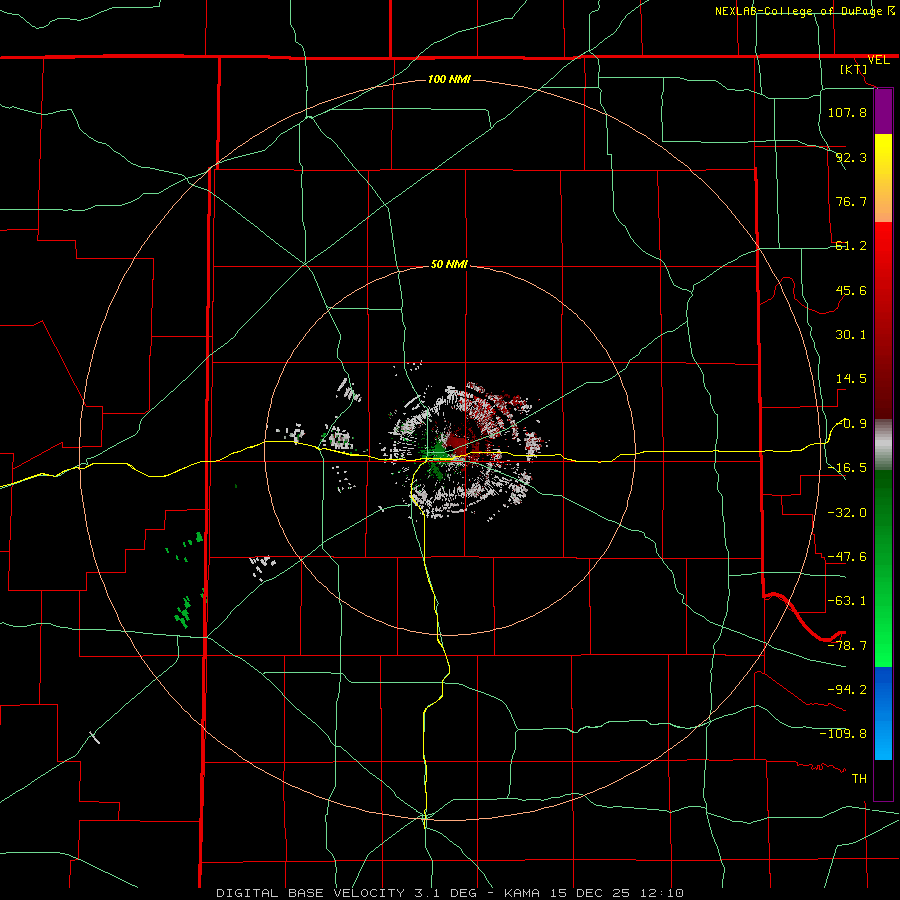
Task: Click the -78.7 velocity scale value
Action: click(847, 646)
